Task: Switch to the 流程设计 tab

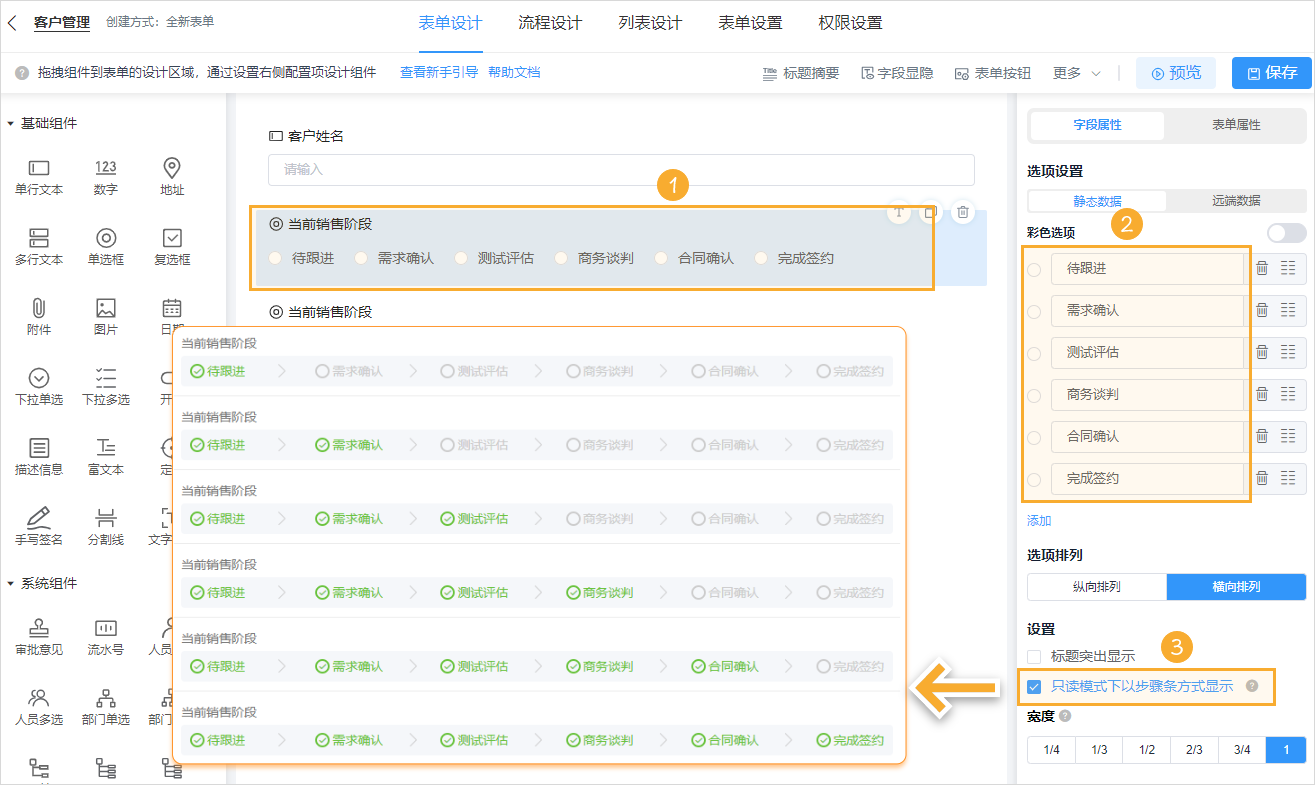Action: pyautogui.click(x=550, y=23)
